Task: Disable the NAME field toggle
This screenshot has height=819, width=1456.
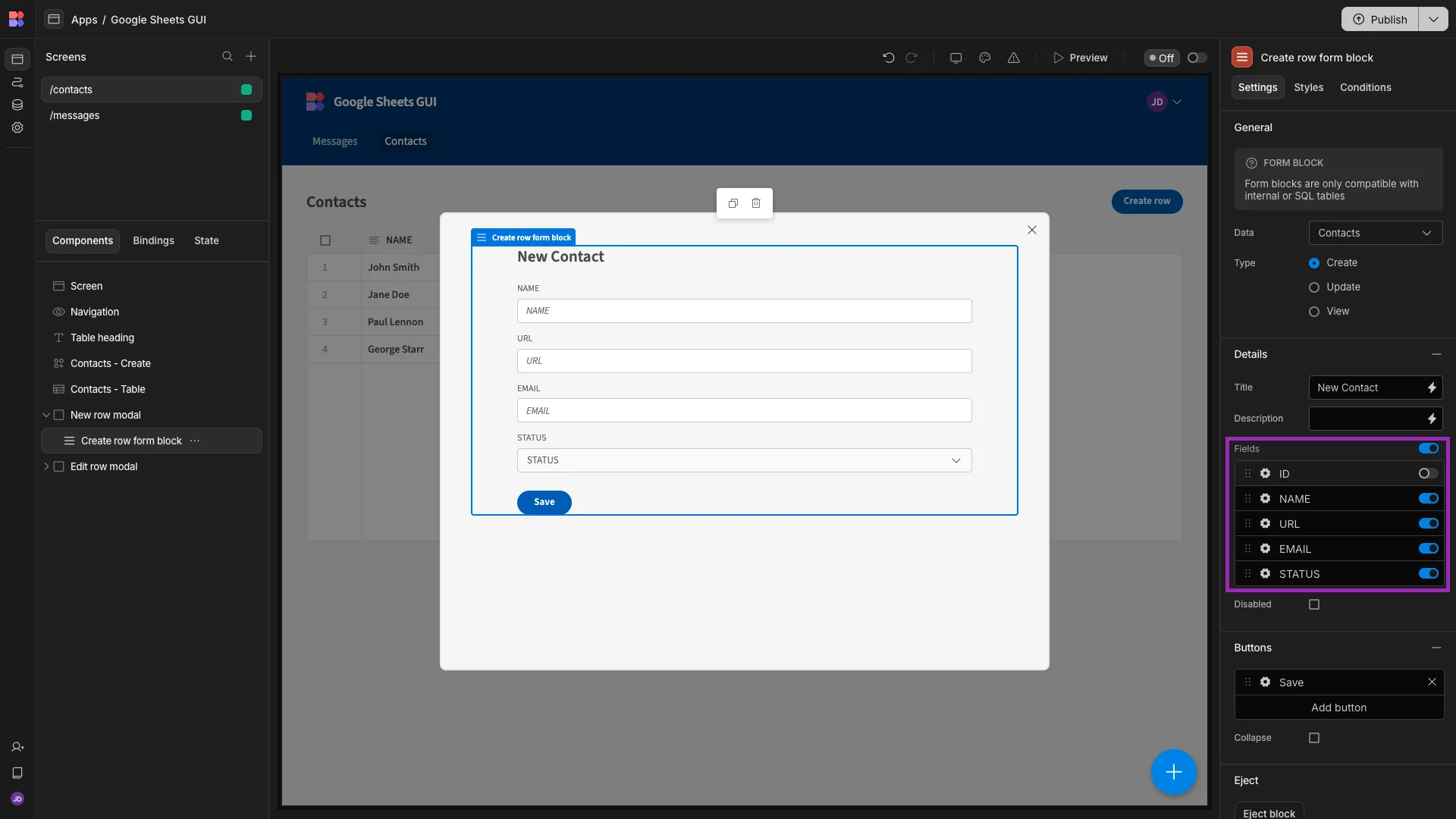Action: pyautogui.click(x=1428, y=498)
